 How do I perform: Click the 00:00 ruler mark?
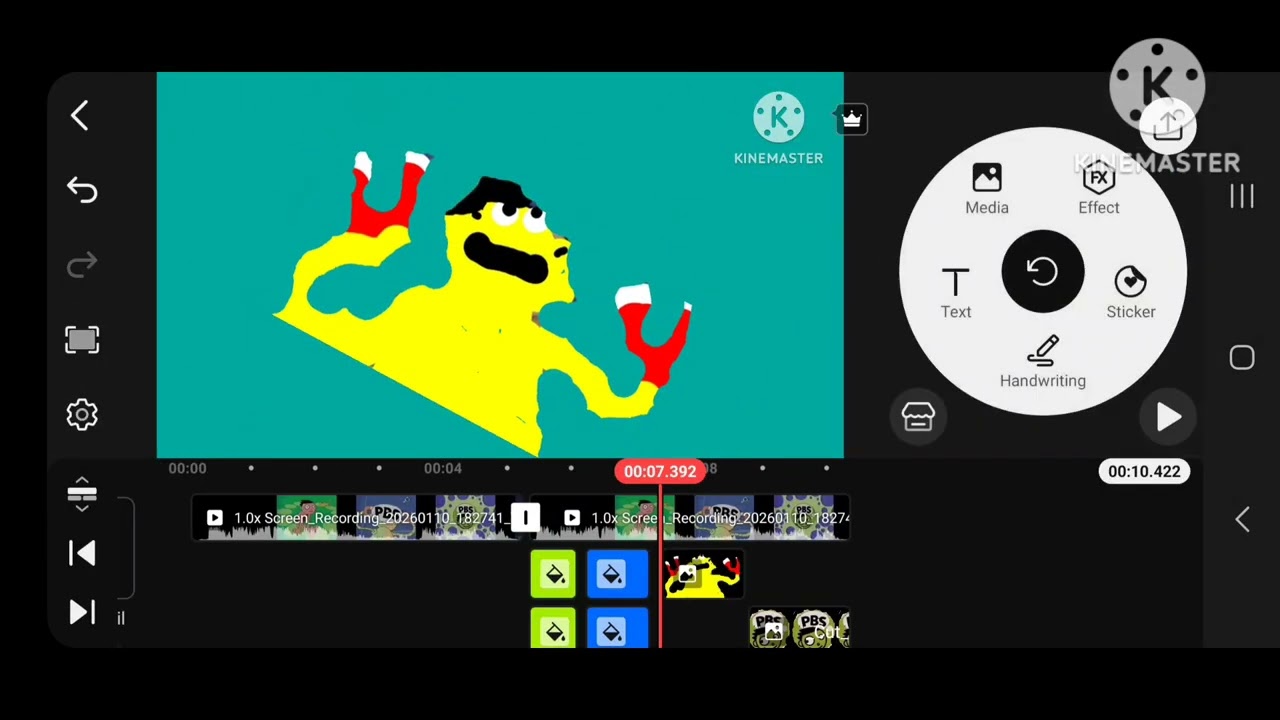click(187, 468)
